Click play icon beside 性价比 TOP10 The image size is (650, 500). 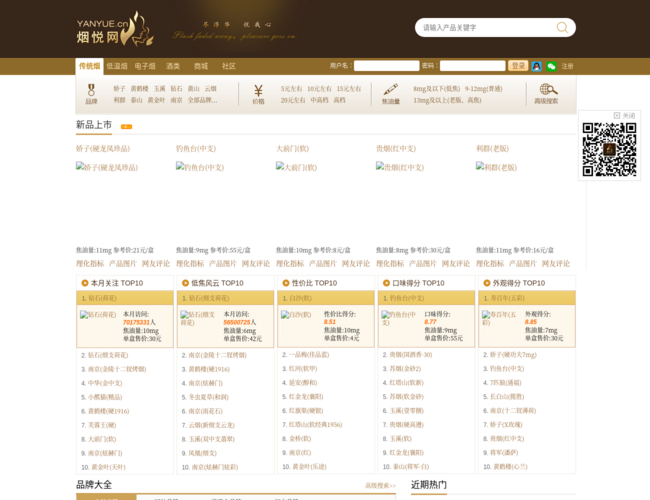point(286,283)
